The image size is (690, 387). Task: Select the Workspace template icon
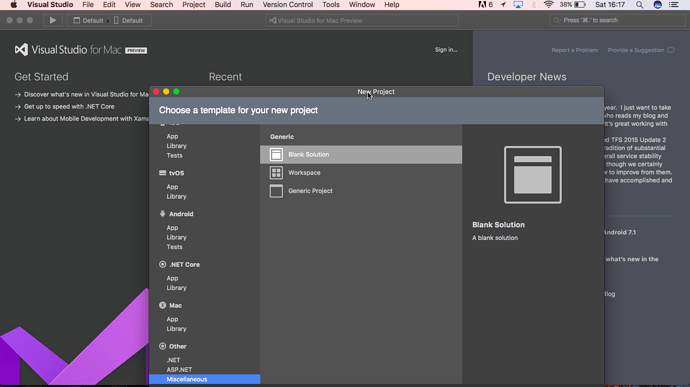pyautogui.click(x=276, y=173)
